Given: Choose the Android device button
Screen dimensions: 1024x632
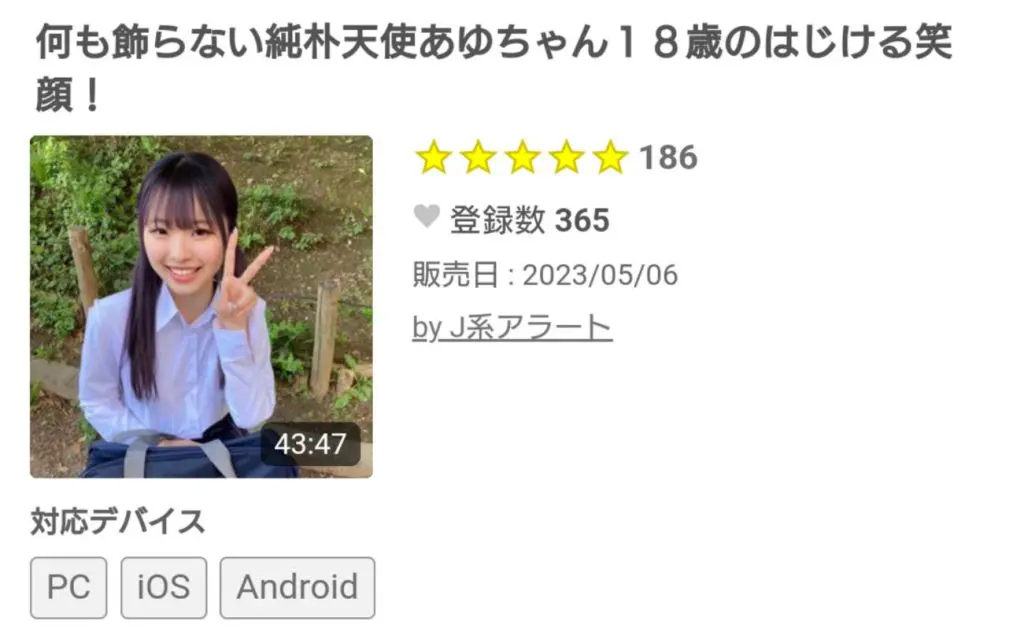Looking at the screenshot, I should pyautogui.click(x=297, y=588).
